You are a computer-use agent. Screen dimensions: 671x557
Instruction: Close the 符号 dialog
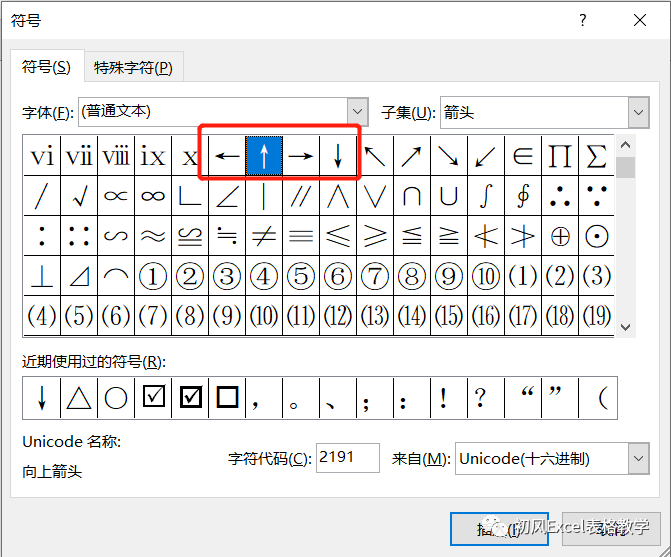[x=640, y=20]
